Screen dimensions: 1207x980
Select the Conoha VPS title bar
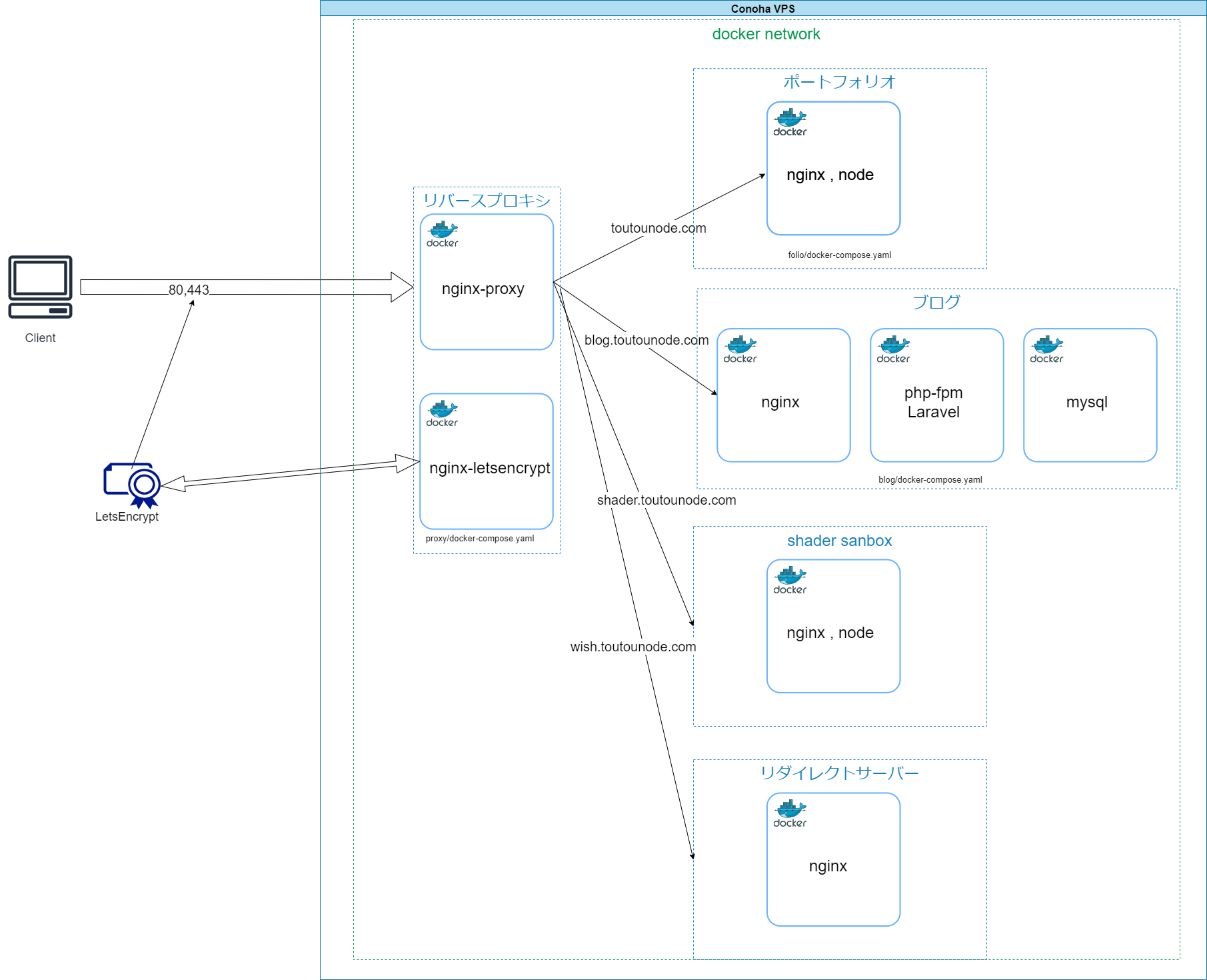coord(762,9)
